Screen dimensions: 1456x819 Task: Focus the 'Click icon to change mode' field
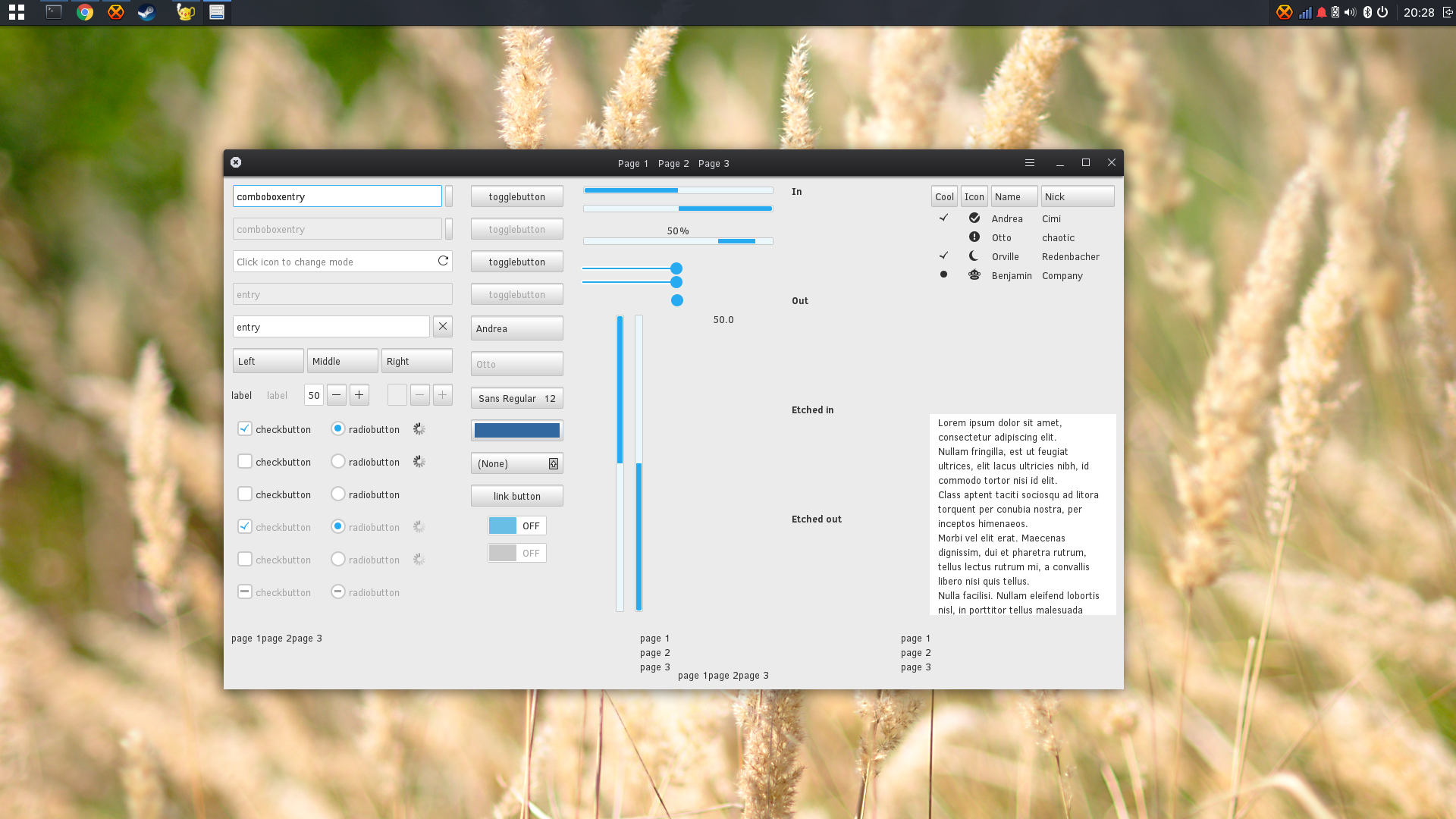[343, 262]
